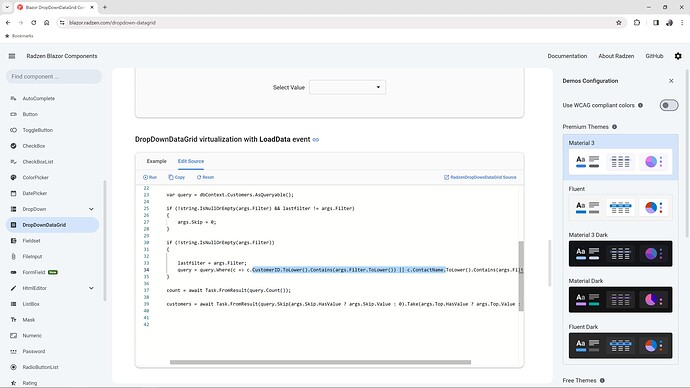The image size is (690, 388).
Task: Switch to the Edit Source tab
Action: coord(191,161)
